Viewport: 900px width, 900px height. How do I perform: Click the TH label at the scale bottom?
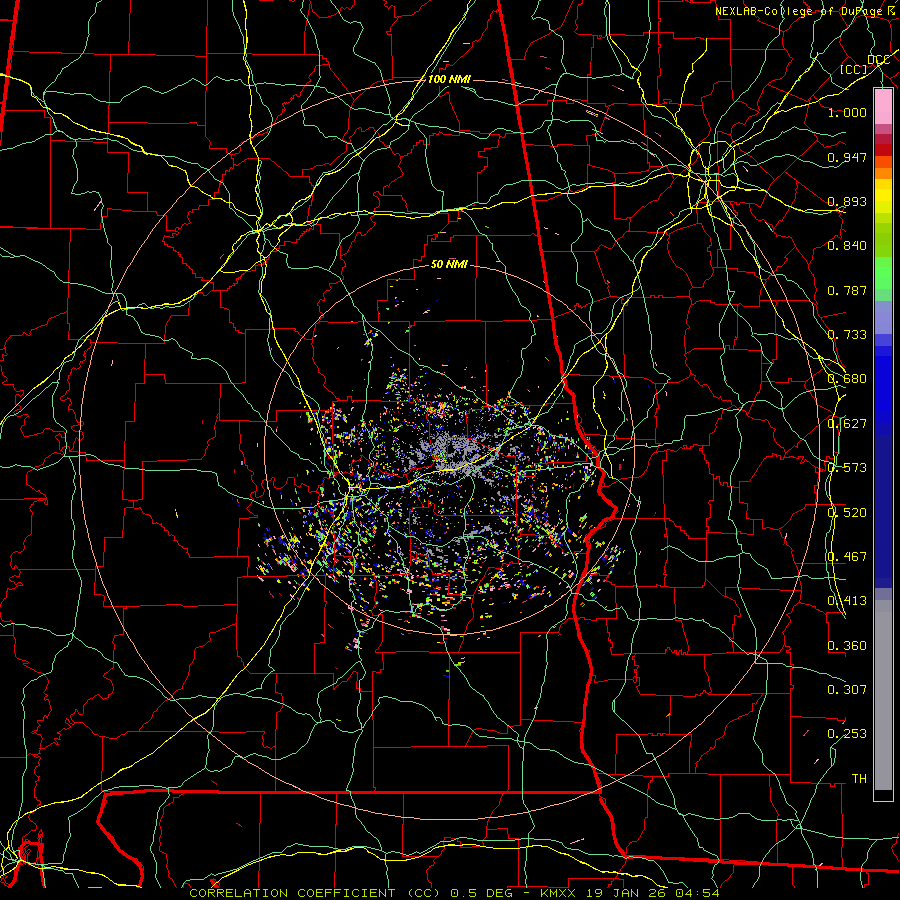pyautogui.click(x=859, y=778)
